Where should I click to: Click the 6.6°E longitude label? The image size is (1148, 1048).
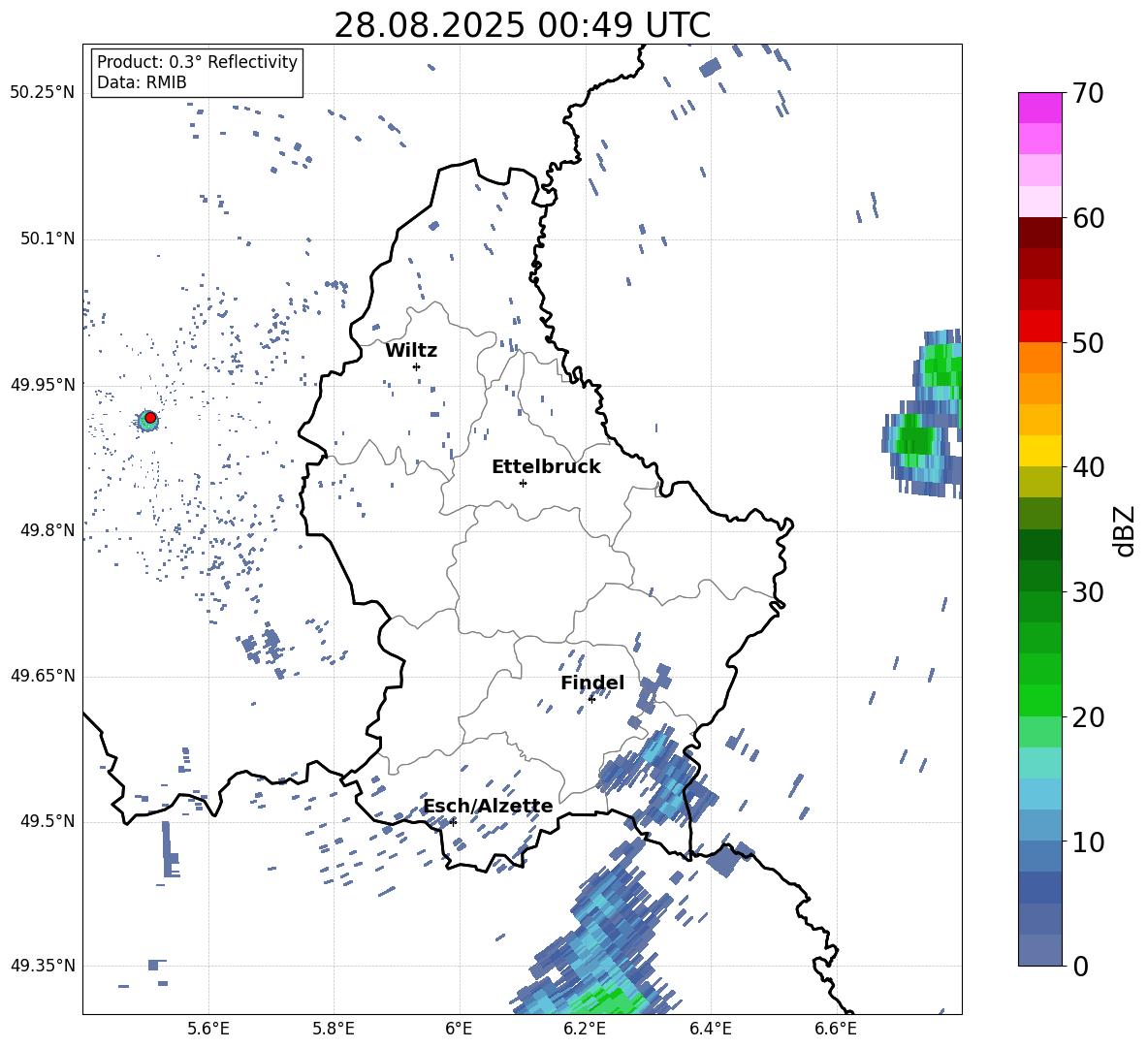point(836,1029)
